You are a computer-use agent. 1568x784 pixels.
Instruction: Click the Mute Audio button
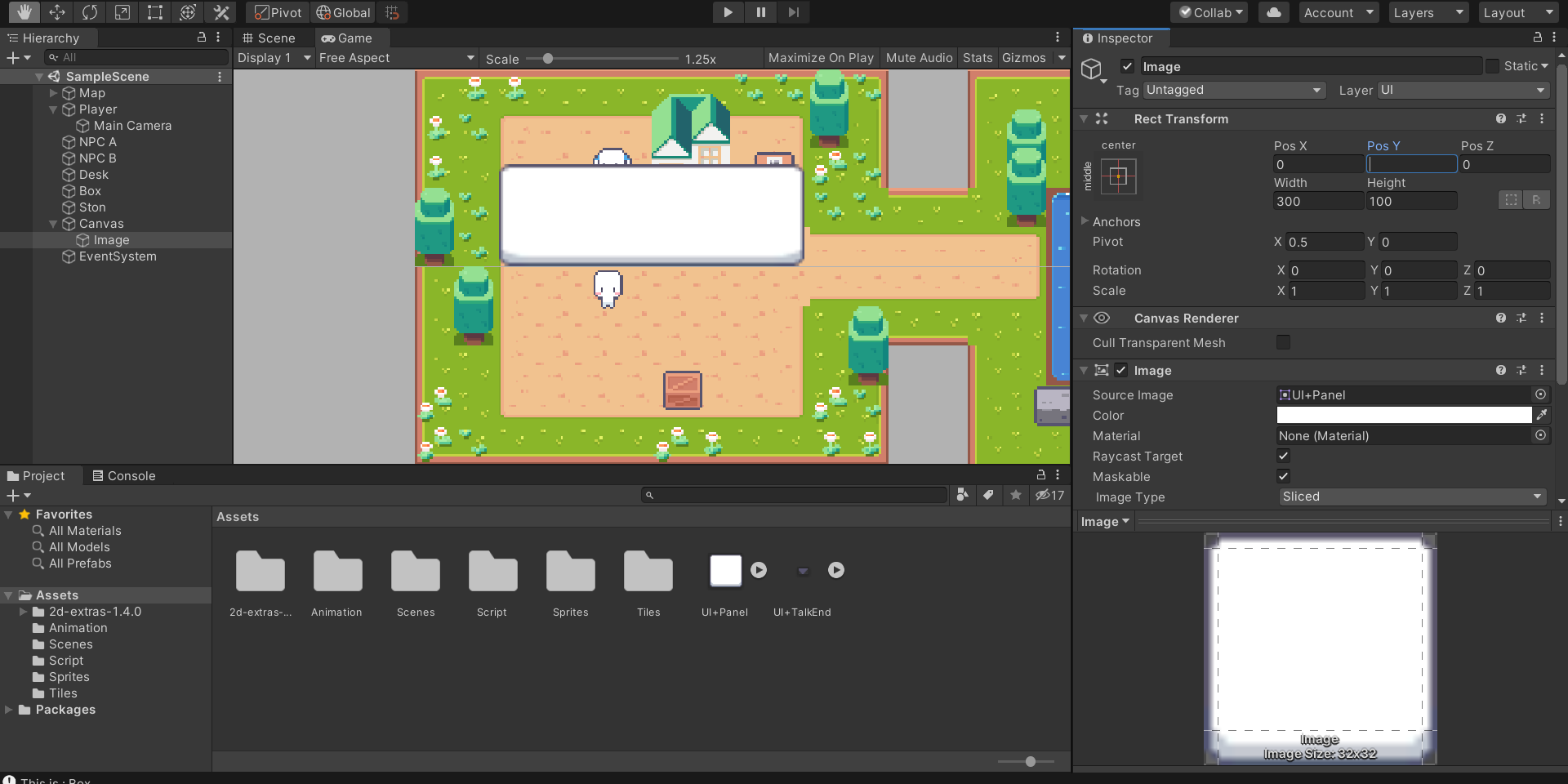coord(919,58)
